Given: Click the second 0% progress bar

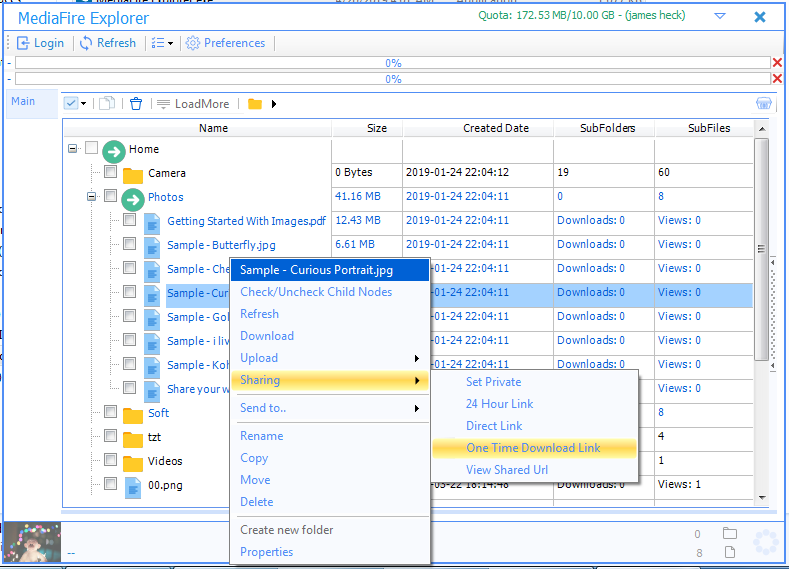Looking at the screenshot, I should (x=393, y=78).
